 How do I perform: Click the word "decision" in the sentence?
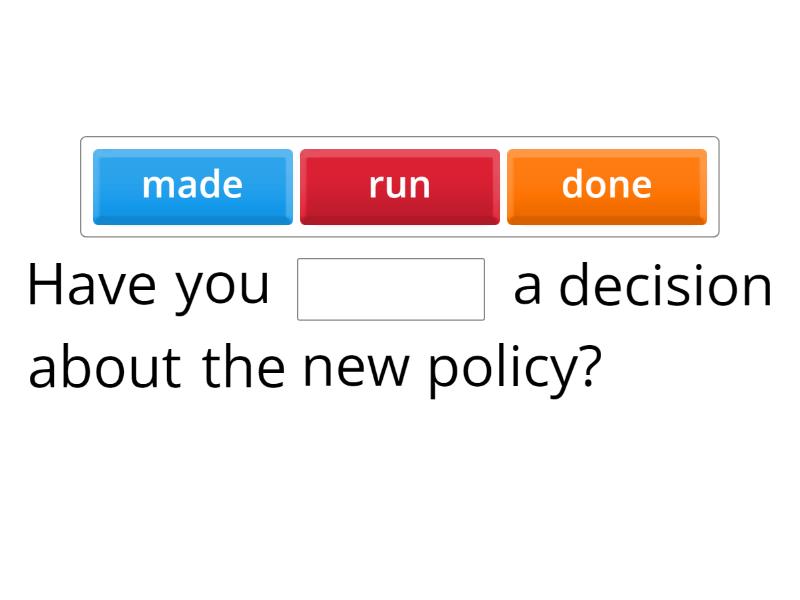pos(665,287)
